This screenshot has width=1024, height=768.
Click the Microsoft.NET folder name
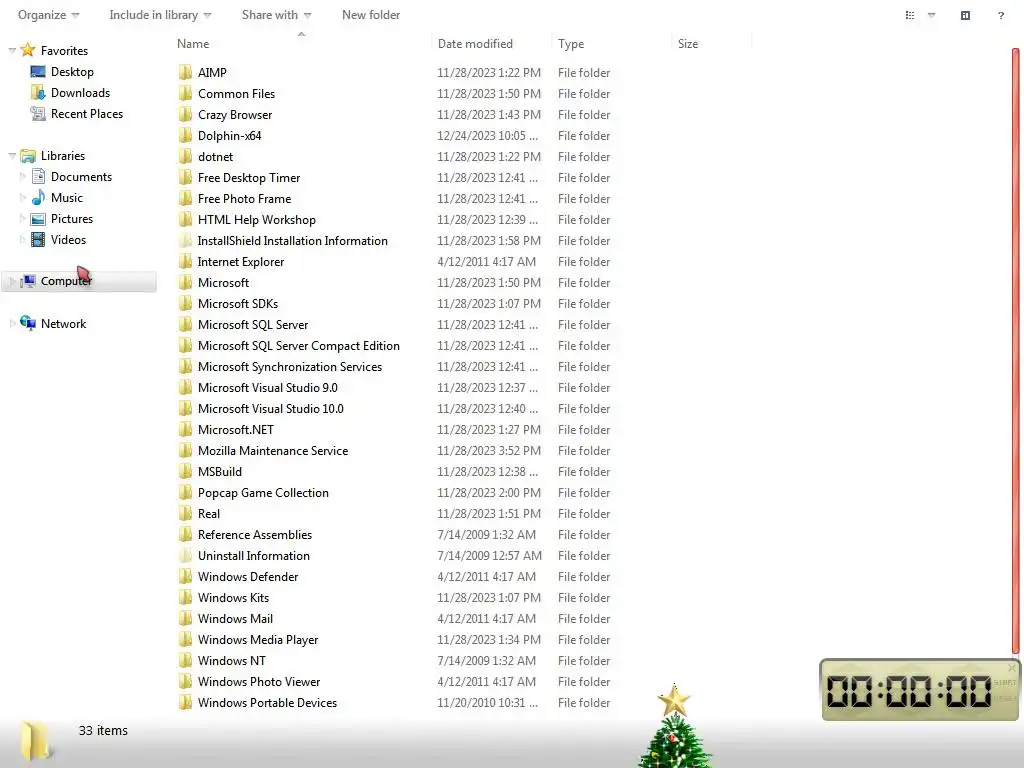click(x=235, y=429)
